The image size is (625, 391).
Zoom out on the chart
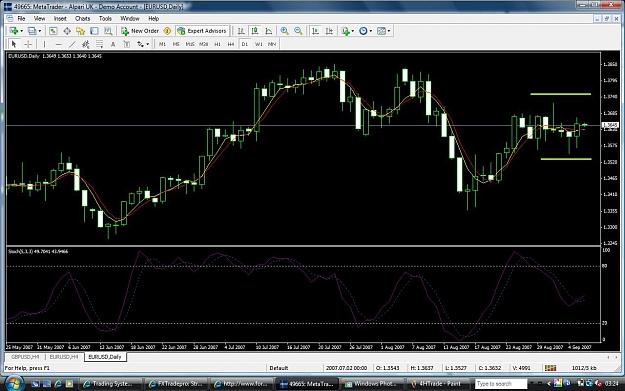(298, 31)
